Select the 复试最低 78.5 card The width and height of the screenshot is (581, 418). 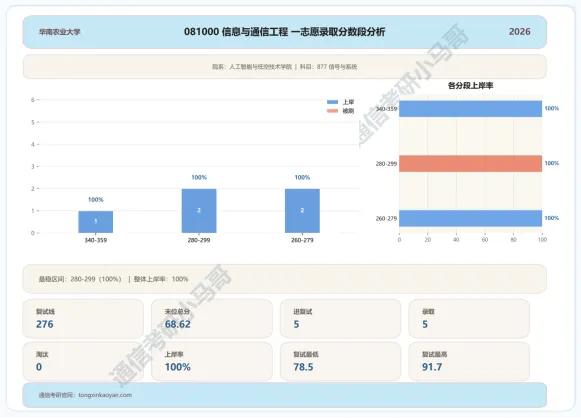click(341, 361)
